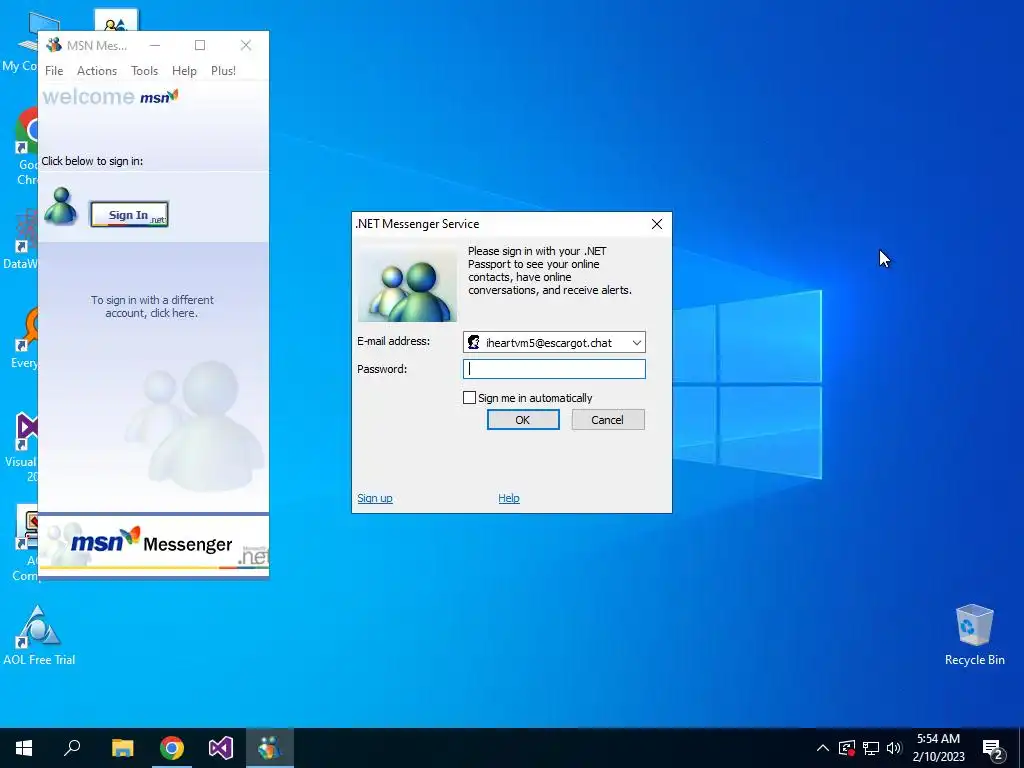Open the network tray icon

pyautogui.click(x=871, y=748)
